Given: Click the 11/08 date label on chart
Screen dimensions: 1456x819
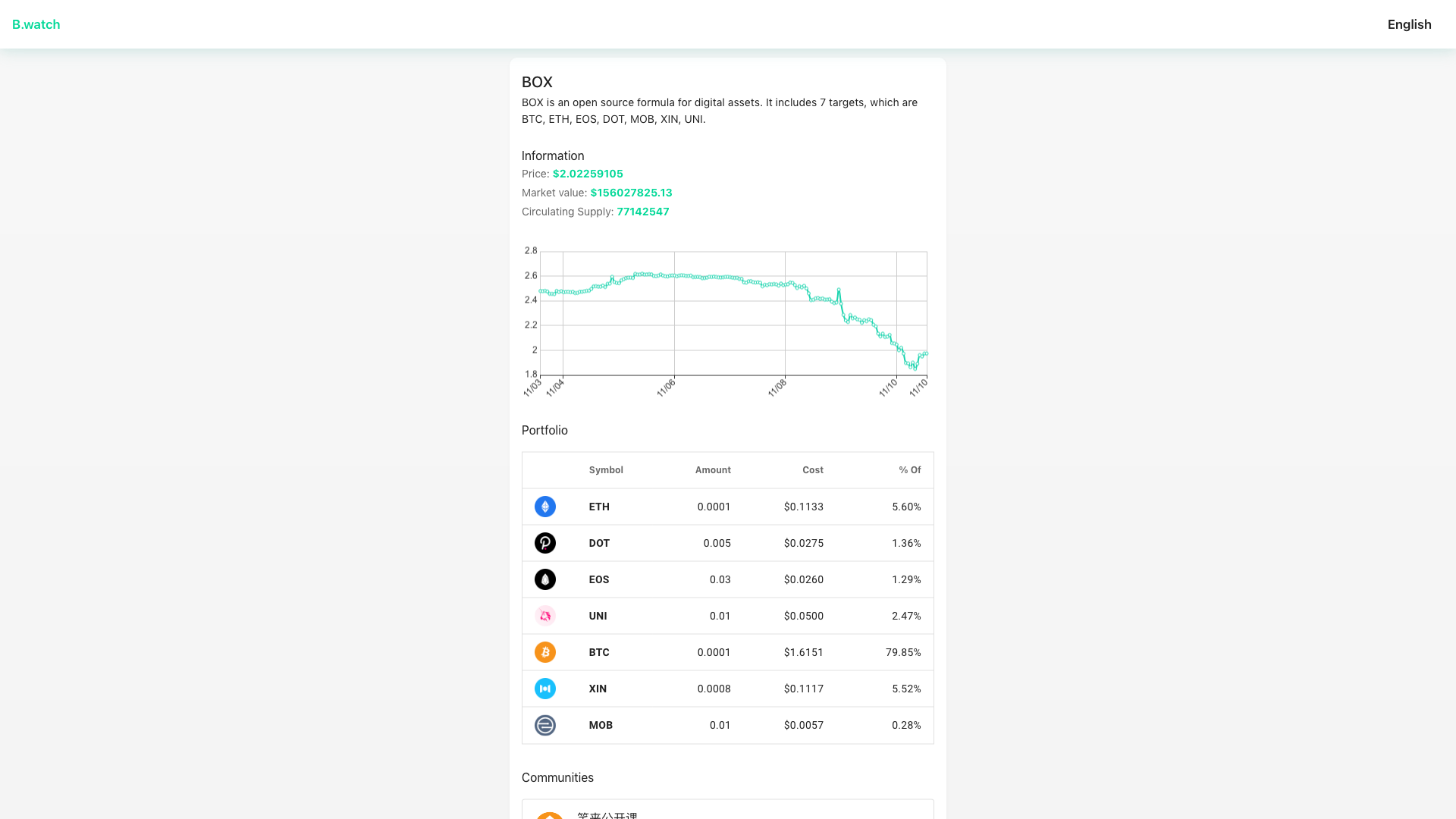Looking at the screenshot, I should [777, 388].
